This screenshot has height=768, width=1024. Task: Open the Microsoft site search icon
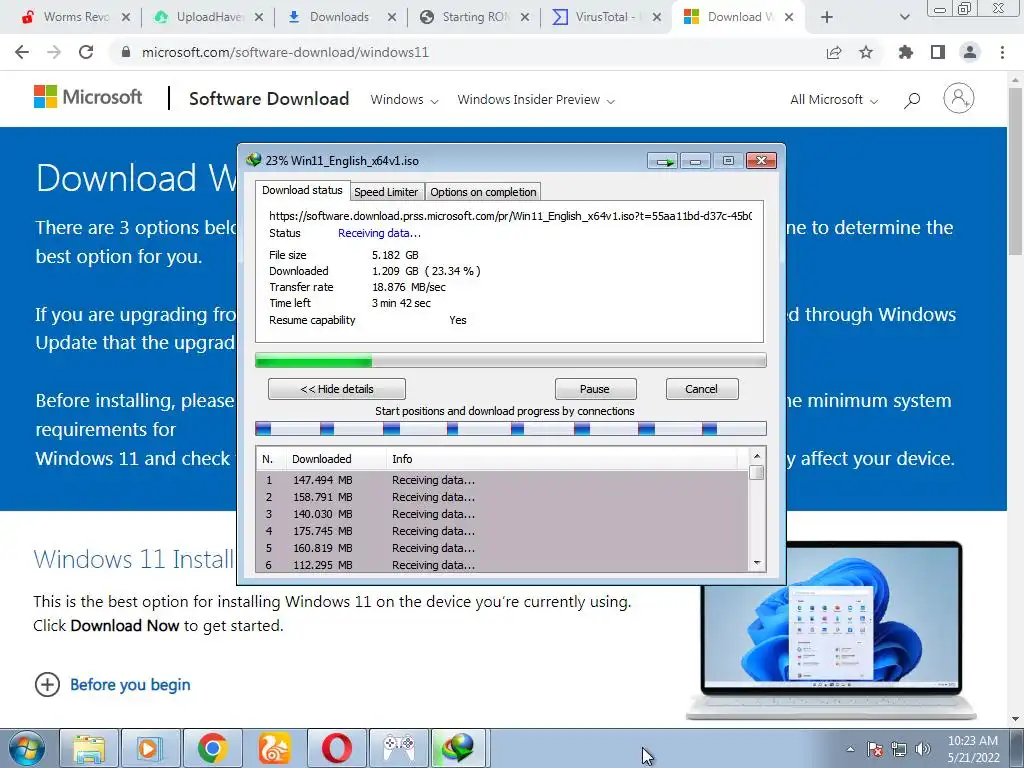912,100
